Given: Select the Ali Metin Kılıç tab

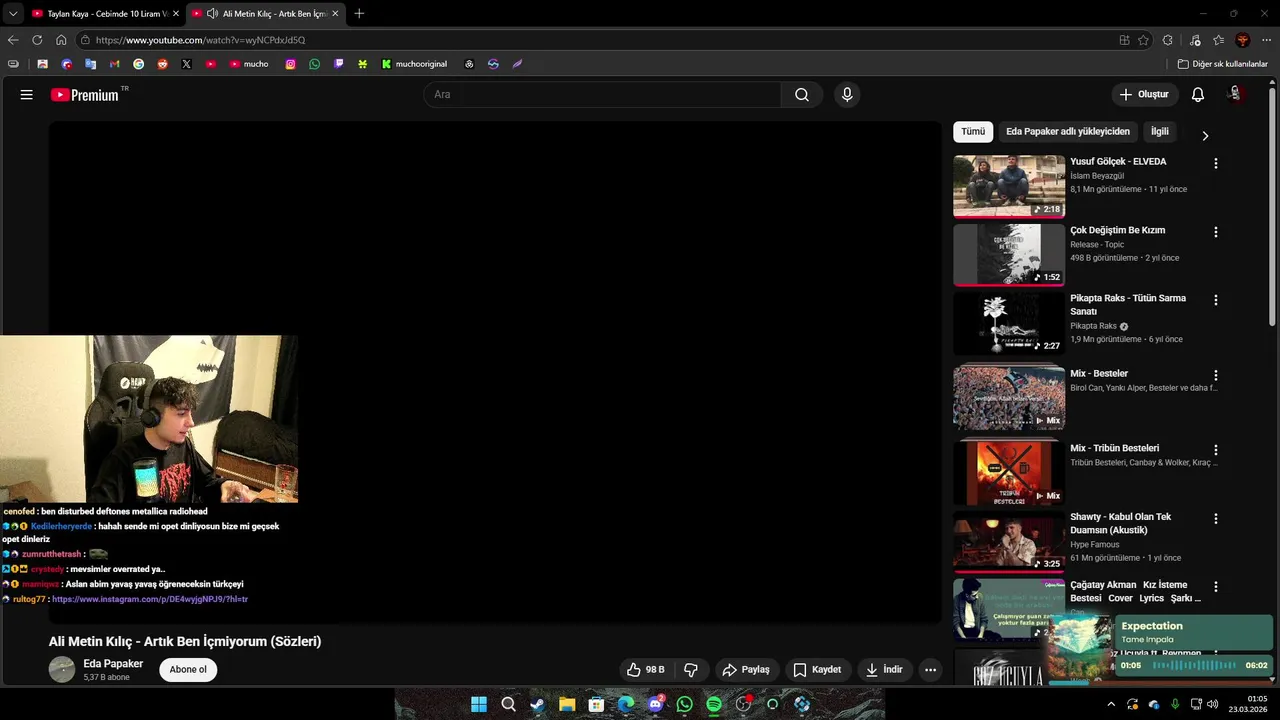Looking at the screenshot, I should (x=265, y=14).
